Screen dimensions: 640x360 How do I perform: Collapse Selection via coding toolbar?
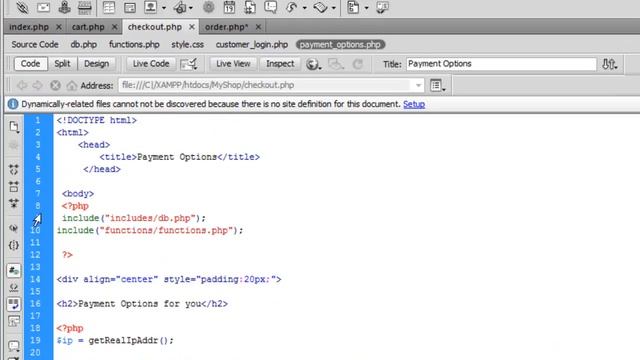[x=14, y=187]
